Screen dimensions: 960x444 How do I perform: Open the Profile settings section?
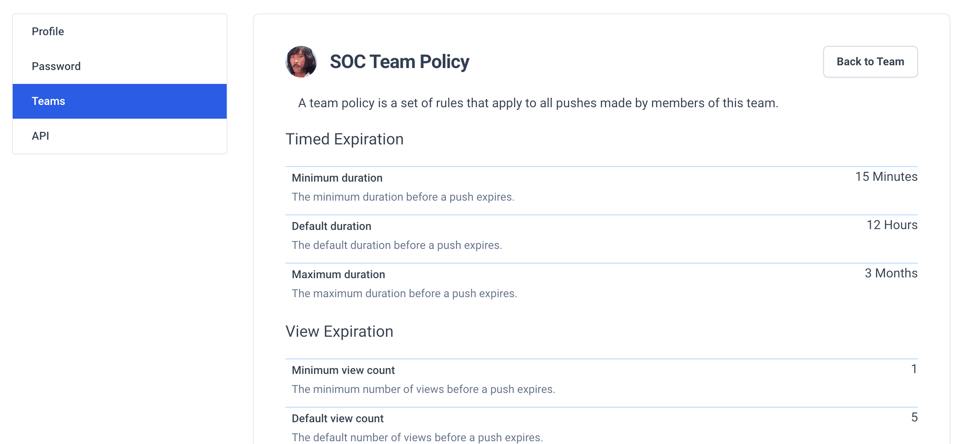pos(48,32)
